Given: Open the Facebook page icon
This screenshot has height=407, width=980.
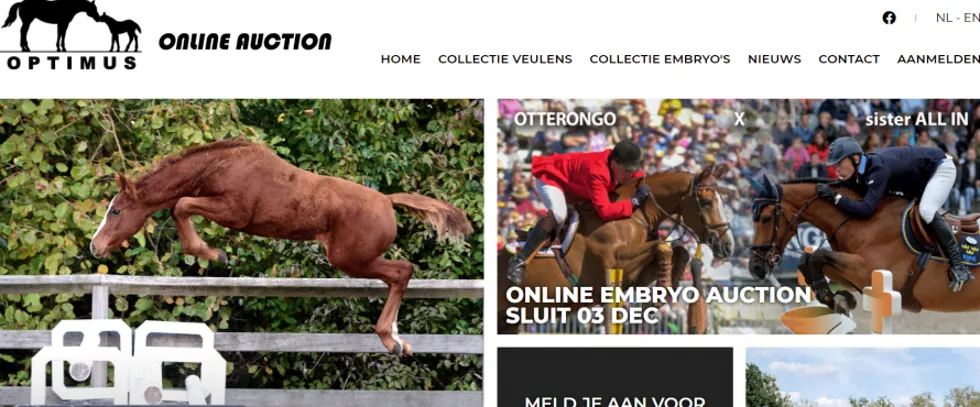Looking at the screenshot, I should (x=889, y=18).
